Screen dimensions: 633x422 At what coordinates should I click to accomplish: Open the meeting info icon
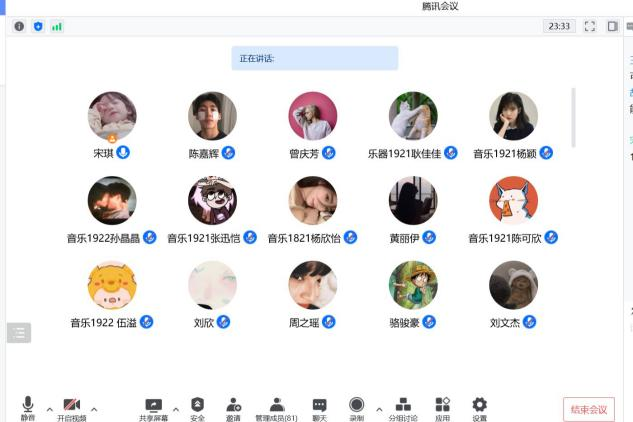[19, 27]
